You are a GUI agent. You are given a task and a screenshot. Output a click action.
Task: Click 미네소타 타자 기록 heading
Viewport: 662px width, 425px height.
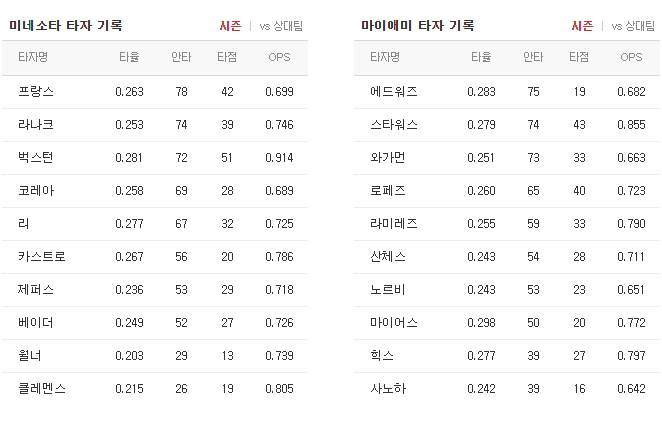(65, 25)
